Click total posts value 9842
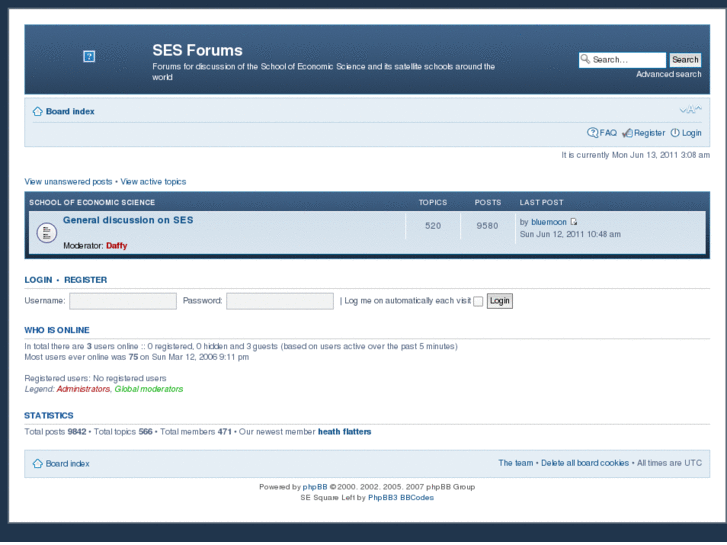727x545 pixels. pyautogui.click(x=77, y=432)
